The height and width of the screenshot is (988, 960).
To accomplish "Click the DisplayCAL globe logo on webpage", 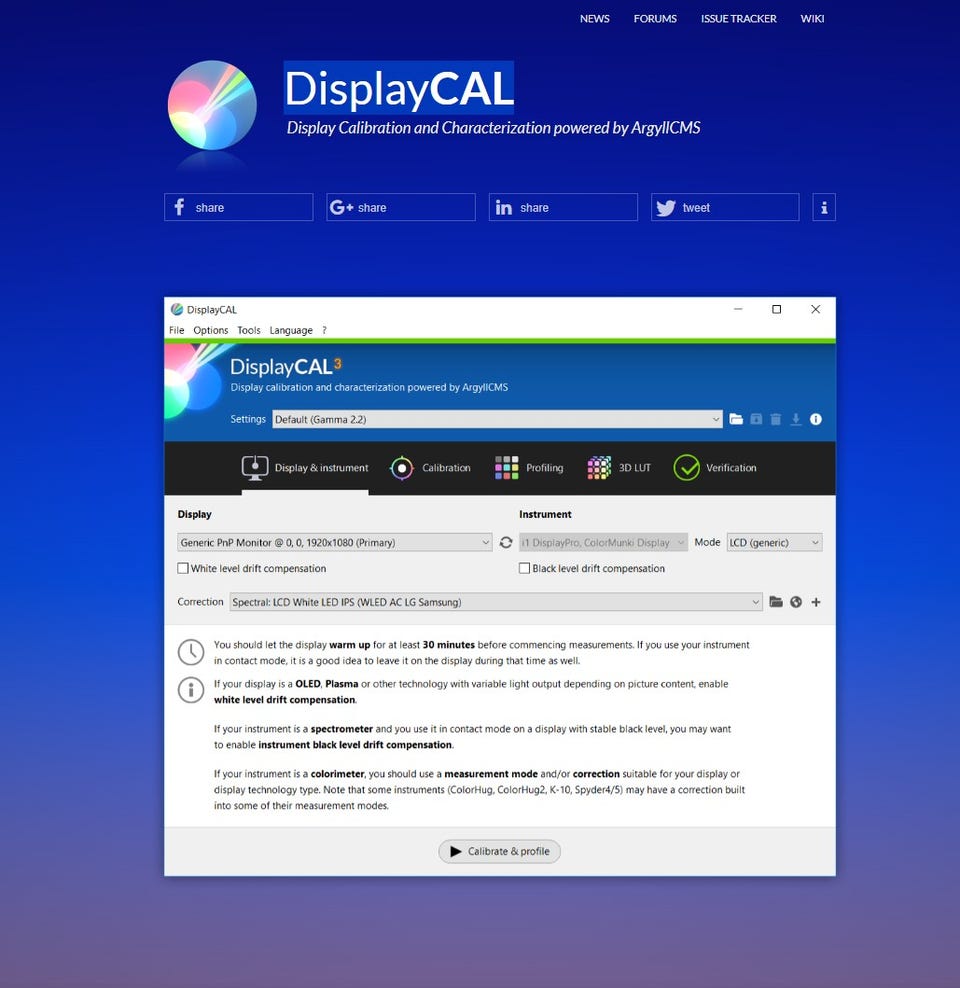I will [x=212, y=105].
